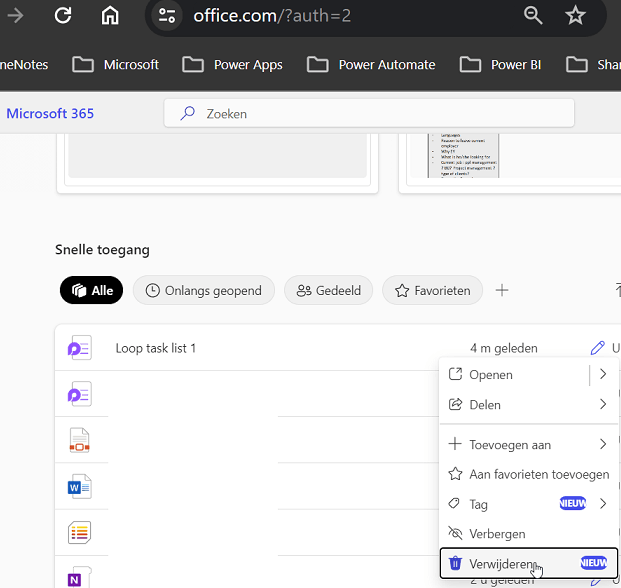Click the Word document file icon
Screen dimensions: 621x588
click(x=80, y=486)
